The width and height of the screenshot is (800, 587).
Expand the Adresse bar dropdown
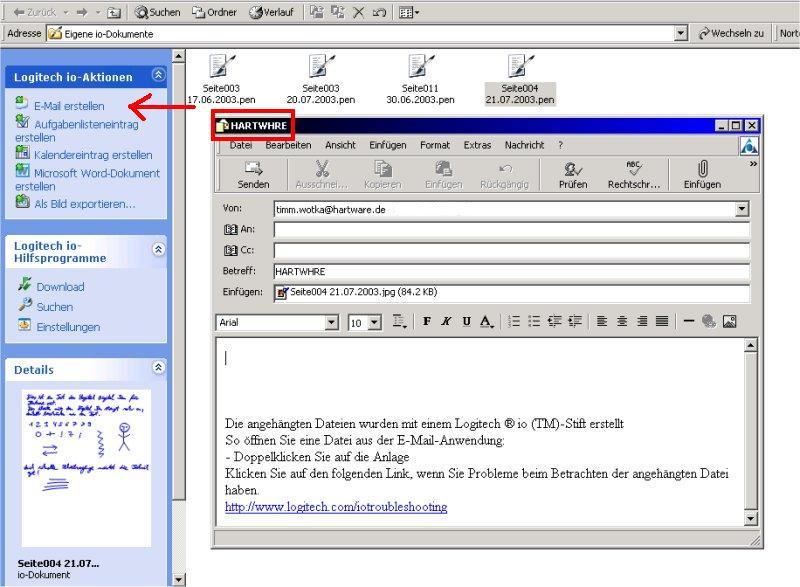pos(681,34)
